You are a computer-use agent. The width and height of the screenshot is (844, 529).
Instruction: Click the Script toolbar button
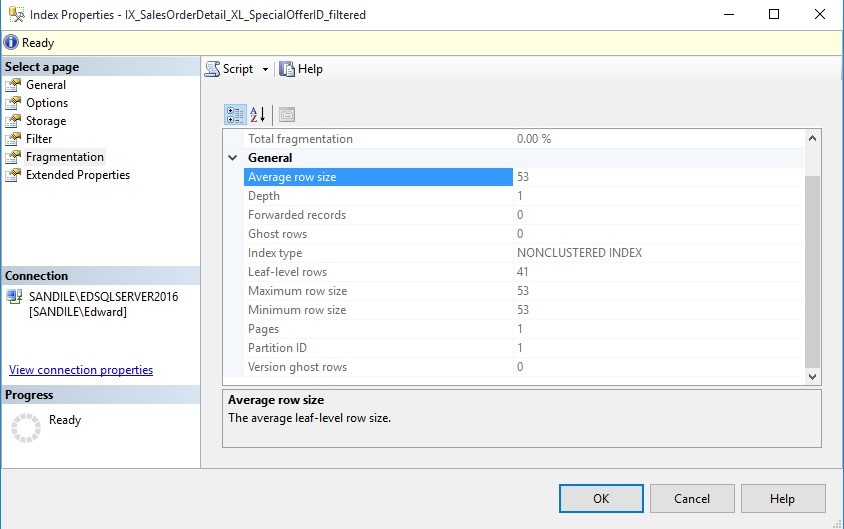click(x=230, y=69)
